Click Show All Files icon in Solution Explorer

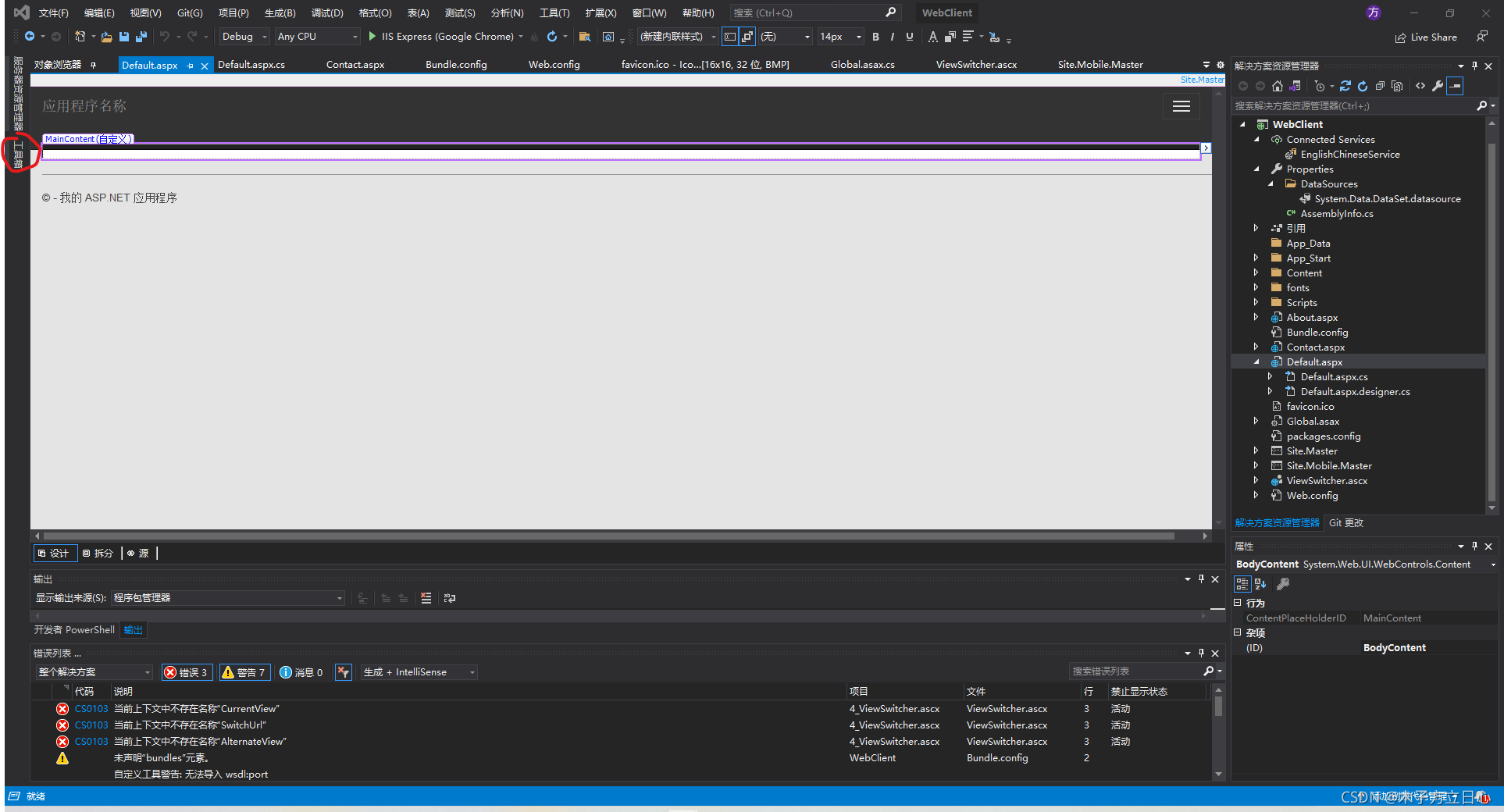[1397, 86]
